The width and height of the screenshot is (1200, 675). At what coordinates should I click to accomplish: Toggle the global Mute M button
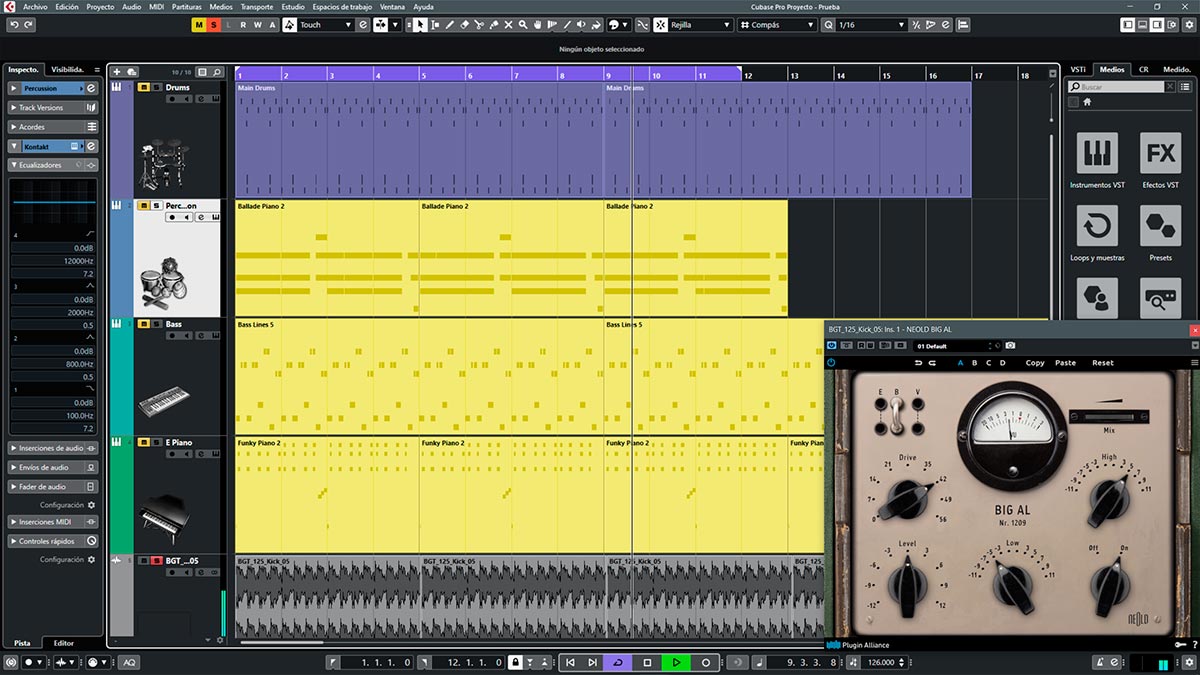(199, 24)
